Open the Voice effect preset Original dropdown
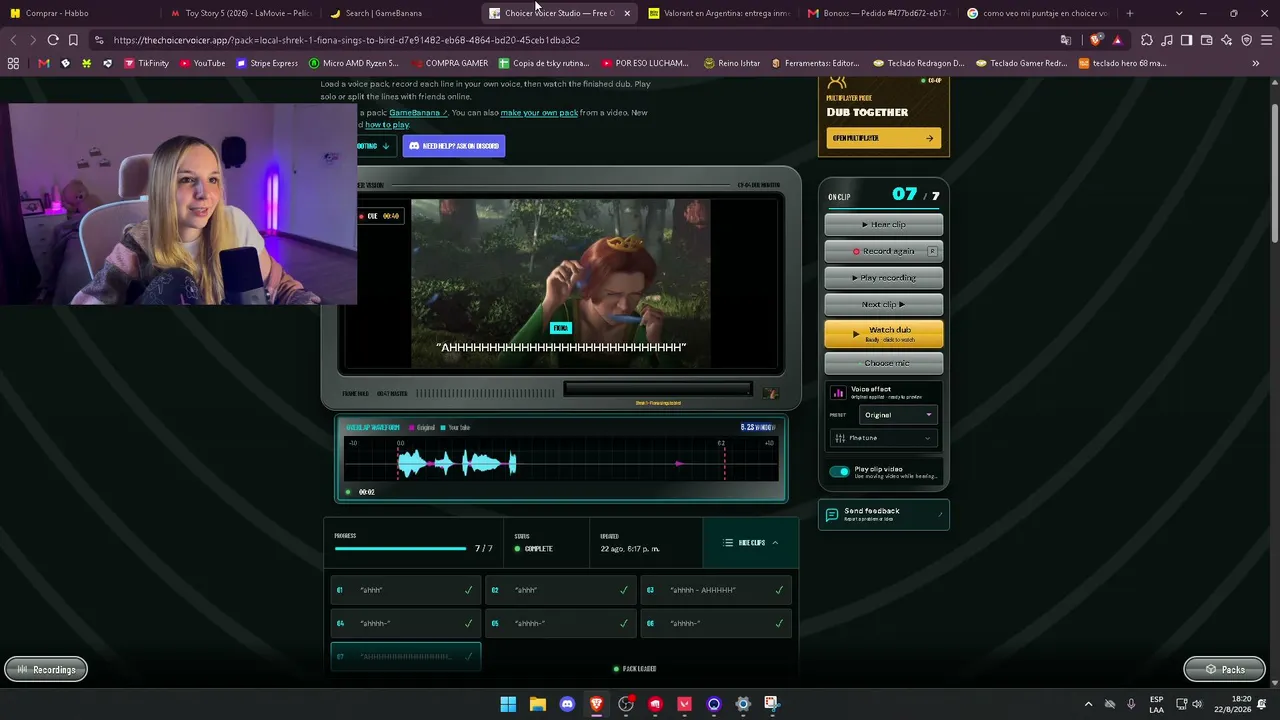Image resolution: width=1280 pixels, height=720 pixels. pyautogui.click(x=898, y=415)
